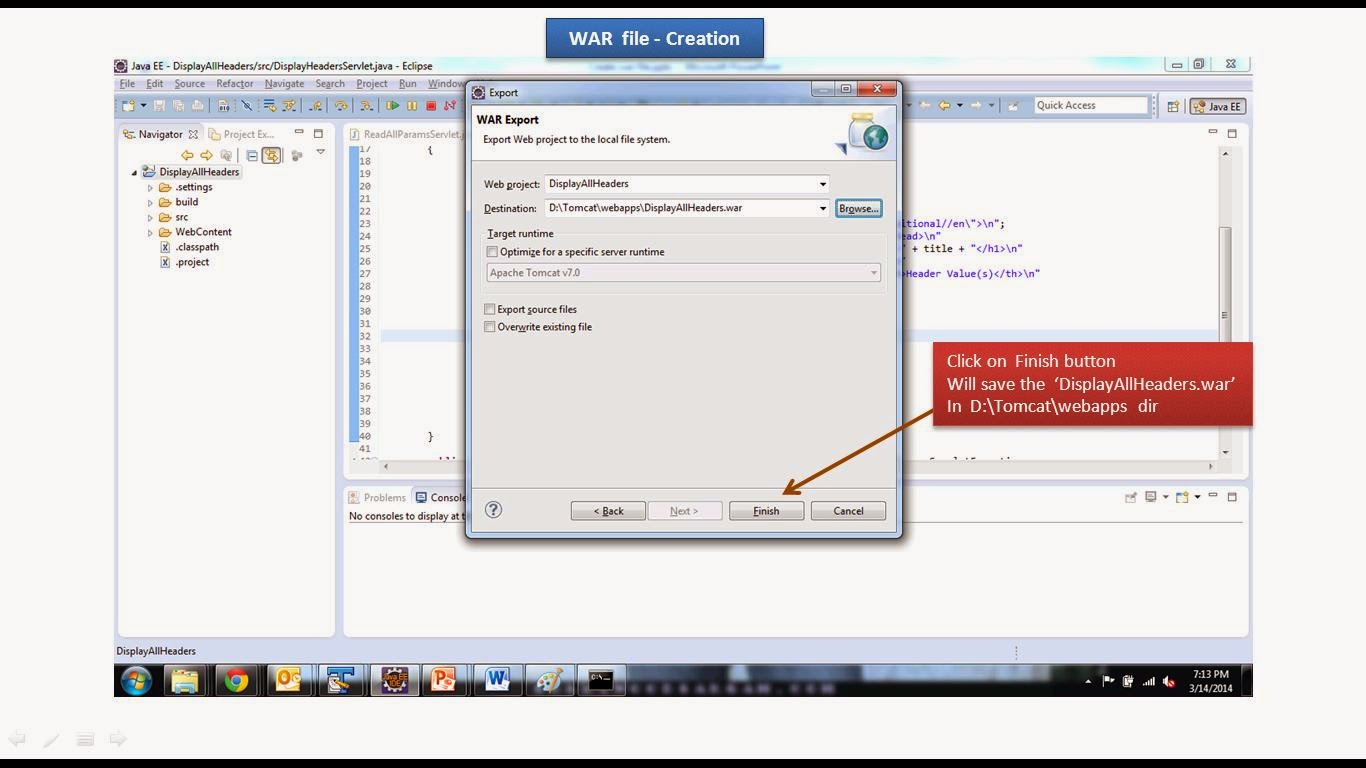The width and height of the screenshot is (1366, 768).
Task: Switch to the Project Explorer tab
Action: coord(250,133)
